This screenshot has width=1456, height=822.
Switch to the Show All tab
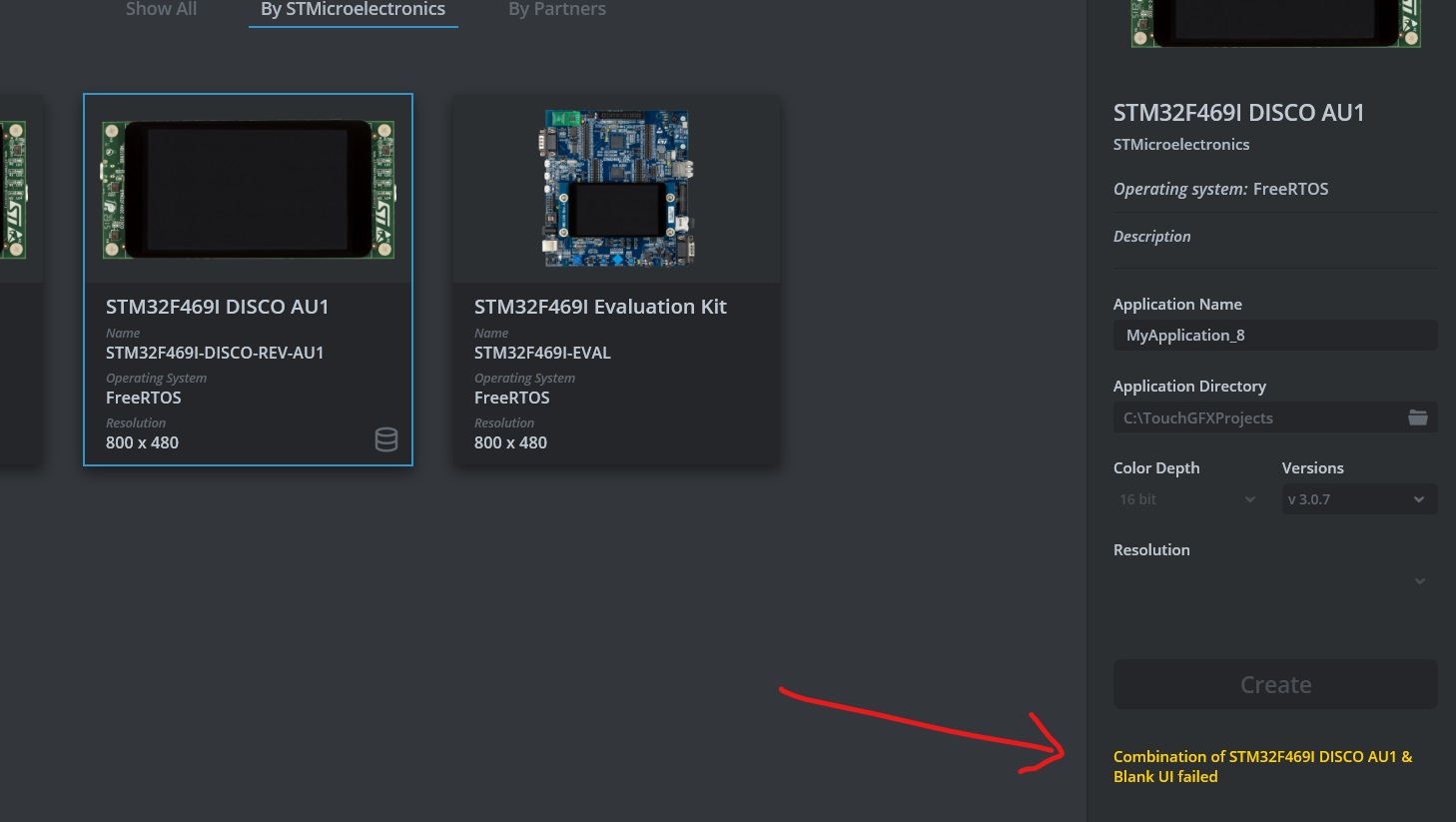(x=161, y=10)
